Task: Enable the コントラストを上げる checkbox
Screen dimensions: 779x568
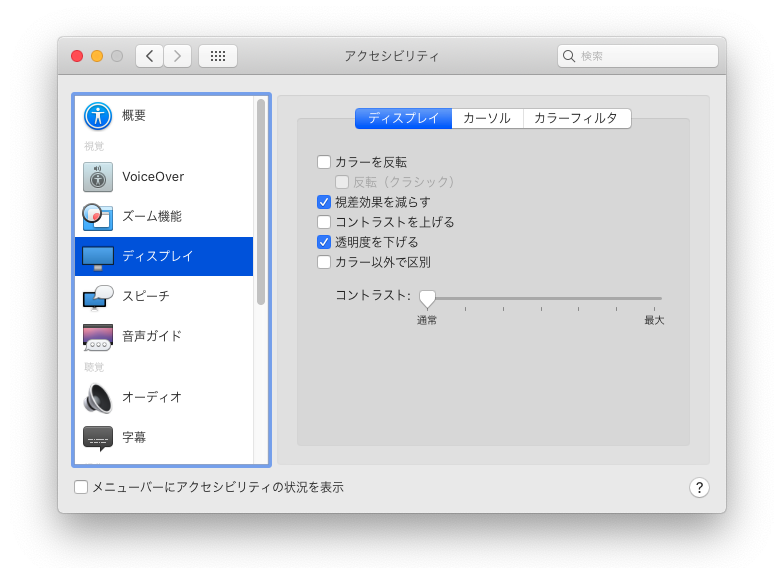Action: [x=324, y=222]
